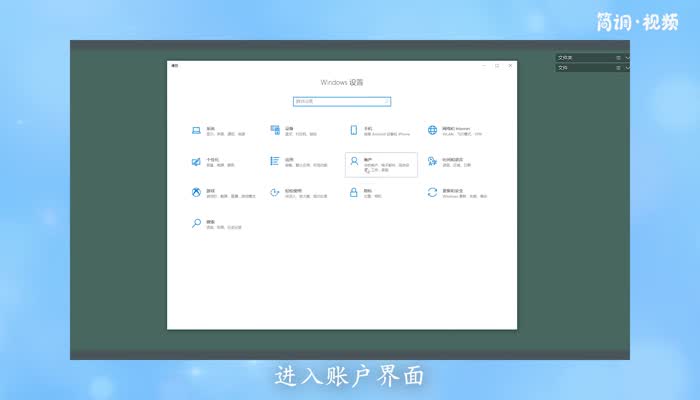
Task: Open the 手机 (Phone) settings icon
Action: coord(354,130)
